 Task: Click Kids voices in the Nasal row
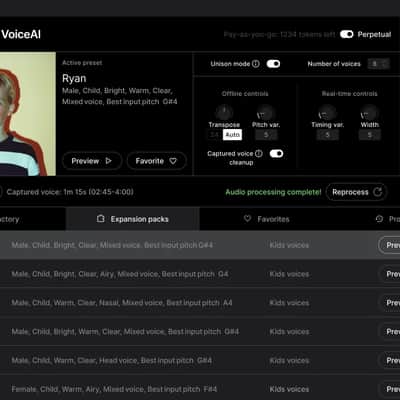tap(289, 303)
